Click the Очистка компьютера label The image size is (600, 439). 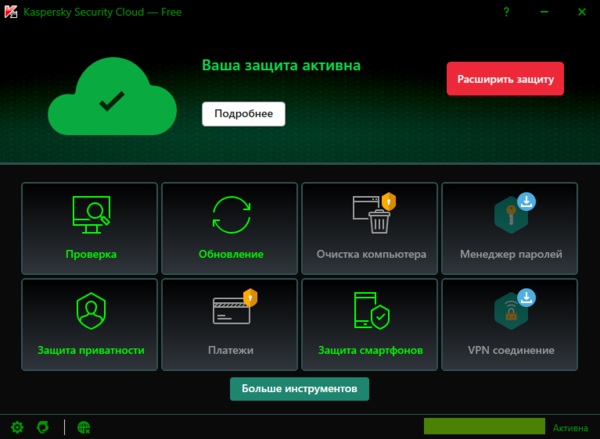pyautogui.click(x=371, y=254)
